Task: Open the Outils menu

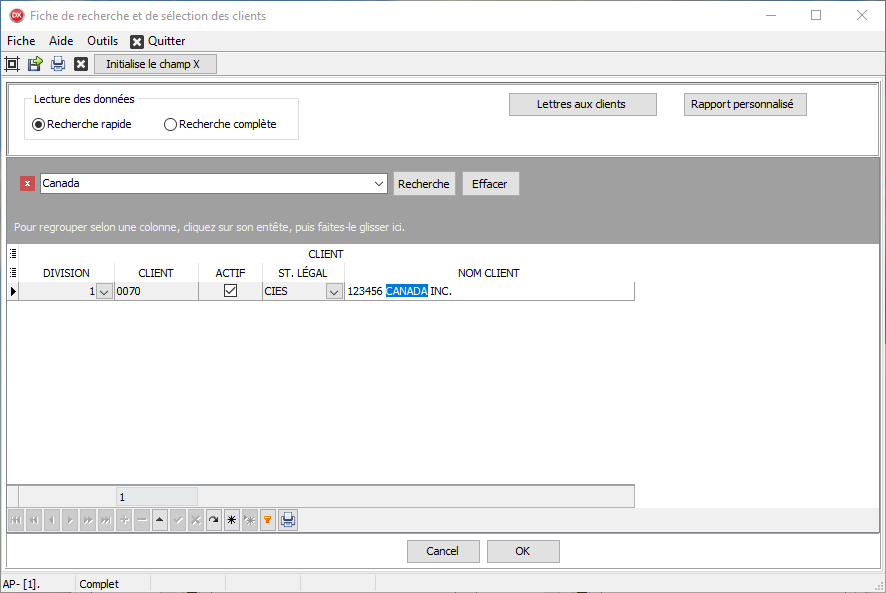Action: (x=102, y=41)
